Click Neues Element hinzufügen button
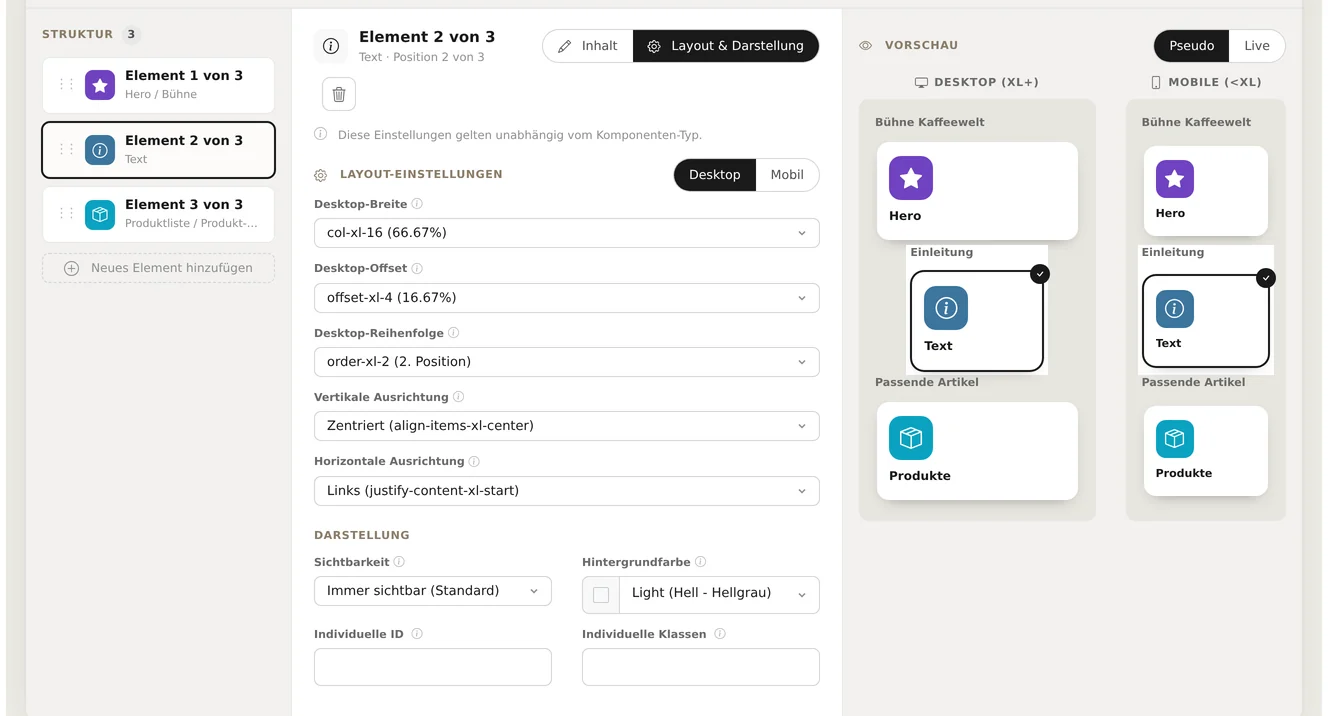1328x716 pixels. point(158,268)
